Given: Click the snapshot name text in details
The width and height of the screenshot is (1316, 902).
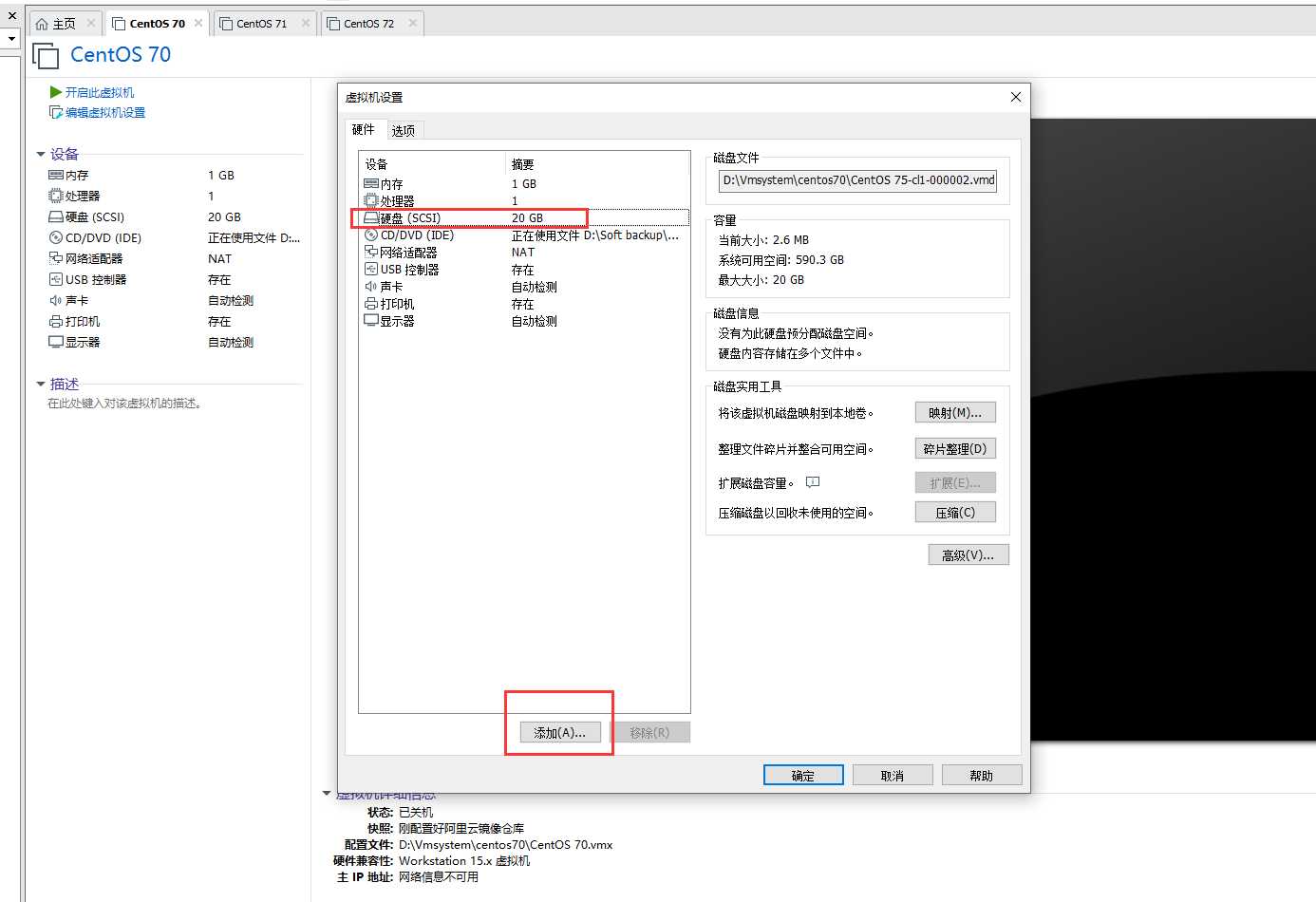Looking at the screenshot, I should pyautogui.click(x=461, y=828).
